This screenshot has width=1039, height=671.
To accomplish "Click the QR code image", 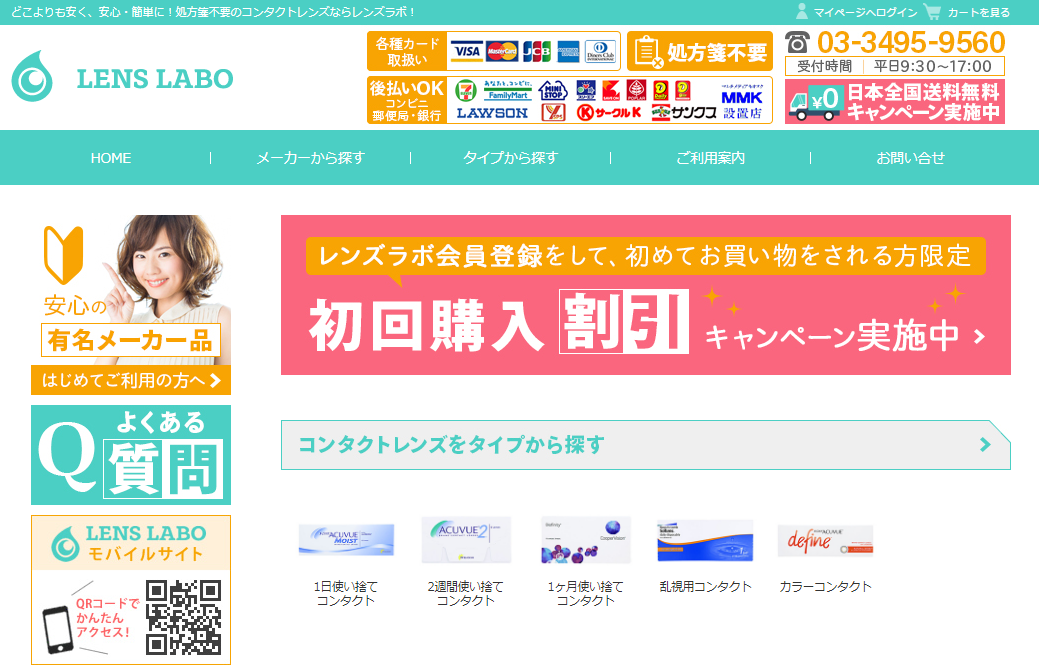I will (x=183, y=617).
